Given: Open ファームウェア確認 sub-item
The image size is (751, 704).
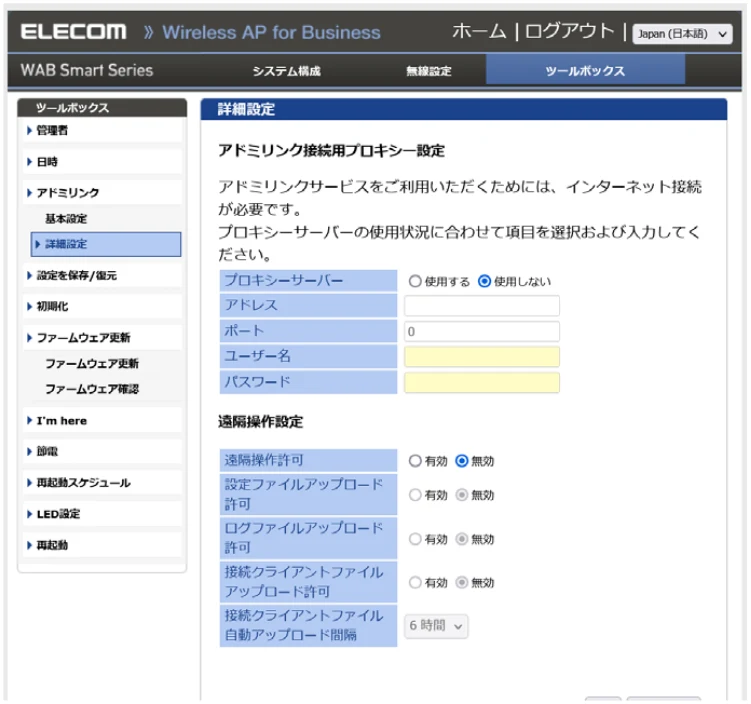Looking at the screenshot, I should tap(92, 389).
